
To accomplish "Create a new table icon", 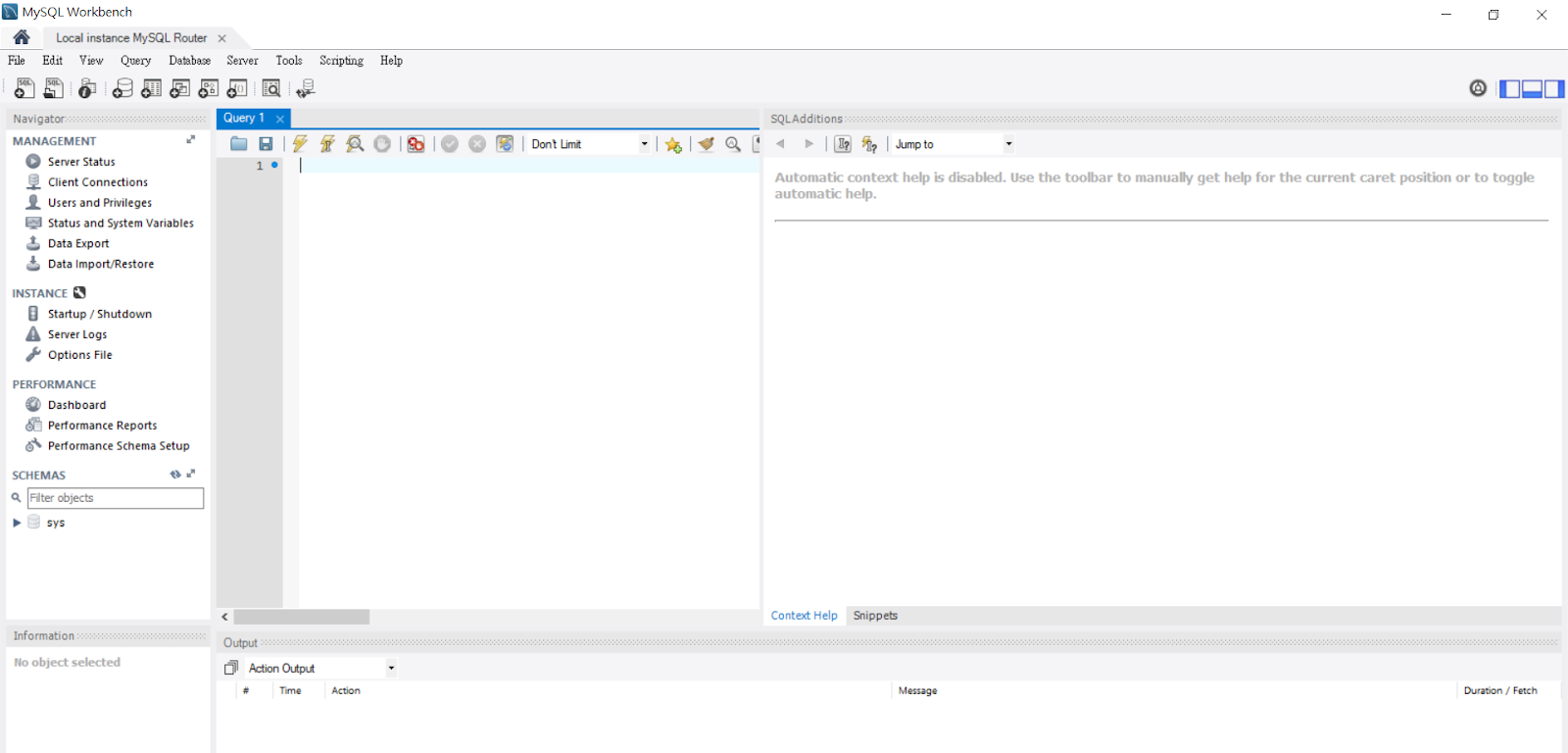I will click(151, 88).
